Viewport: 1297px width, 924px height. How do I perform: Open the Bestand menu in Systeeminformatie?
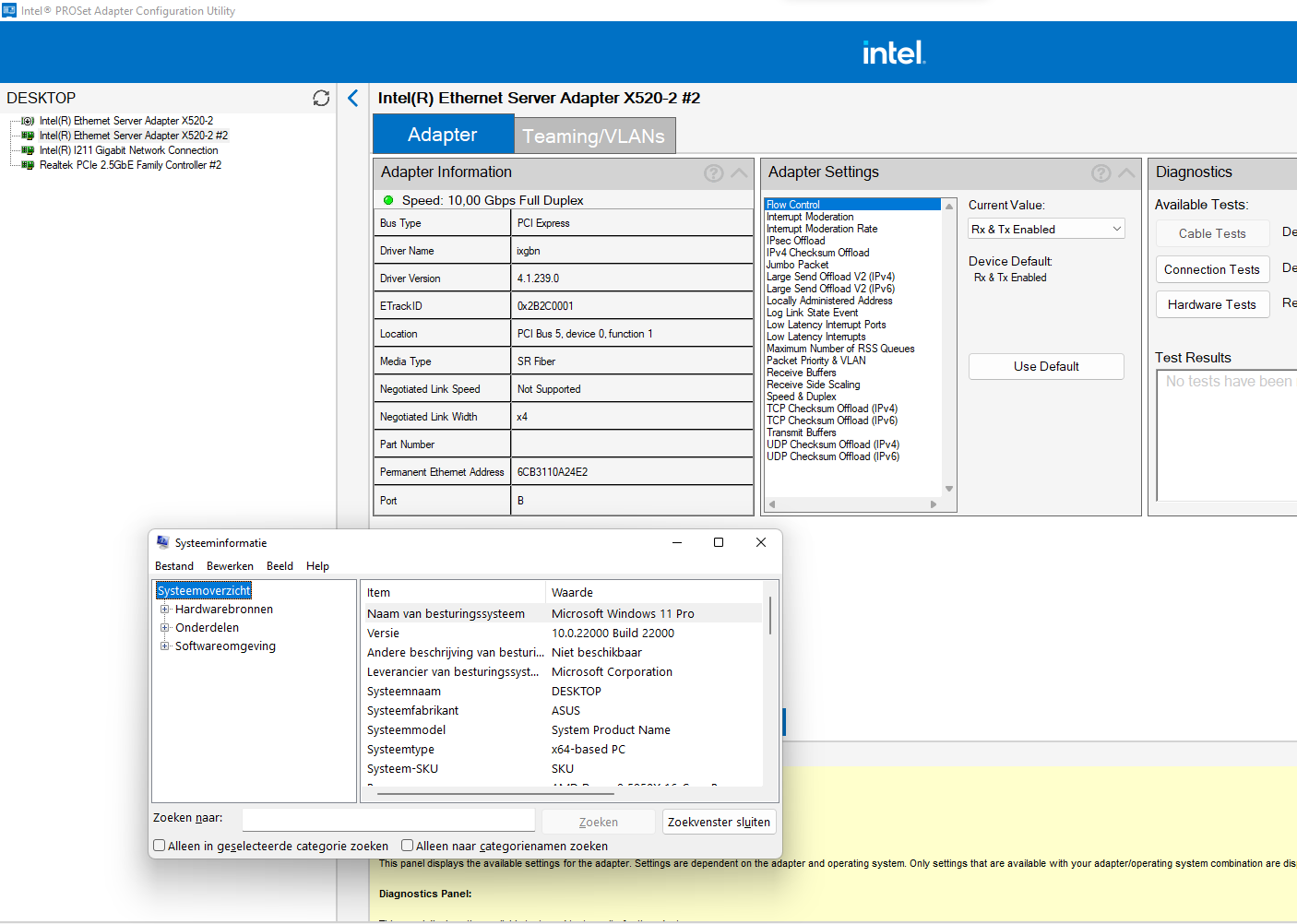click(174, 566)
